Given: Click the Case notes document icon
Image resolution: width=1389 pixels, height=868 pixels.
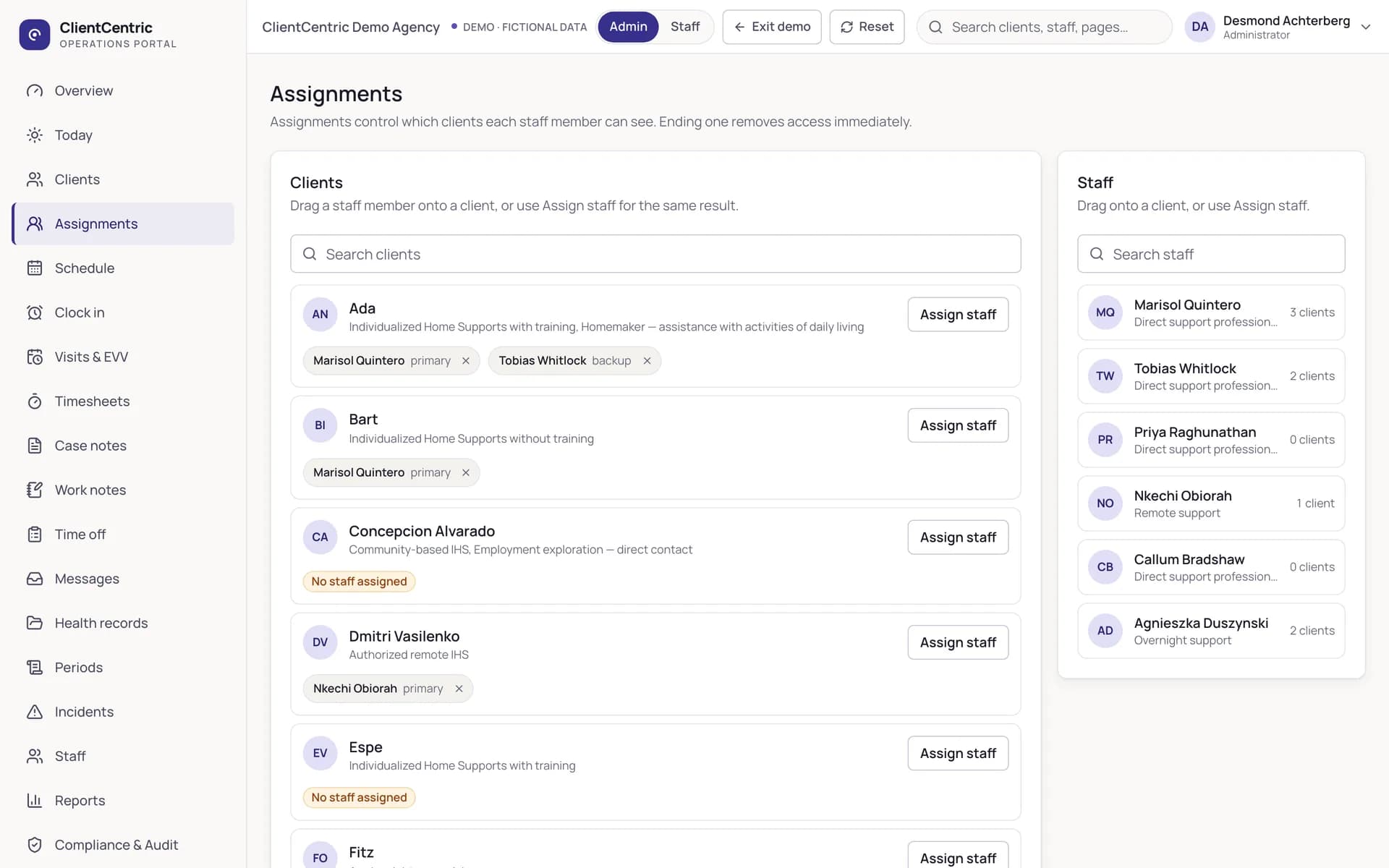Looking at the screenshot, I should coord(35,446).
